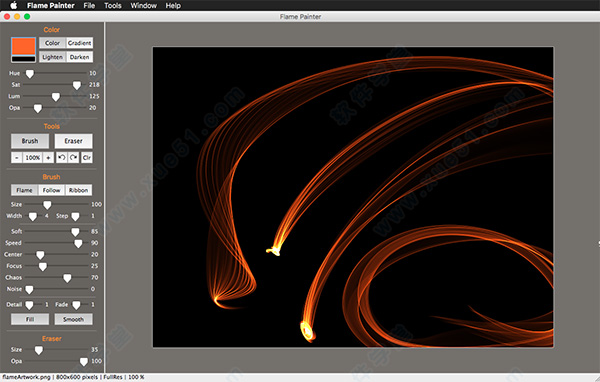Screen dimensions: 600x382
Task: Click the Soft value 85
Action: [95, 231]
